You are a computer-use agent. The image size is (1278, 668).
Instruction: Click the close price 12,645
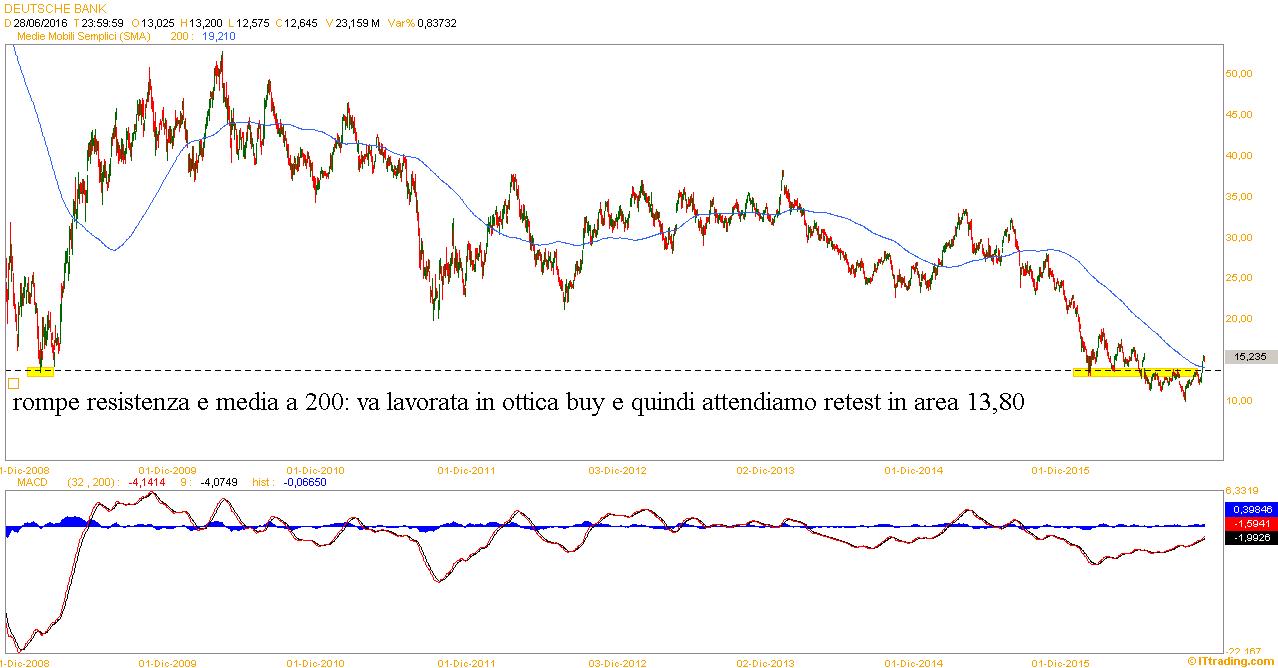pyautogui.click(x=300, y=22)
